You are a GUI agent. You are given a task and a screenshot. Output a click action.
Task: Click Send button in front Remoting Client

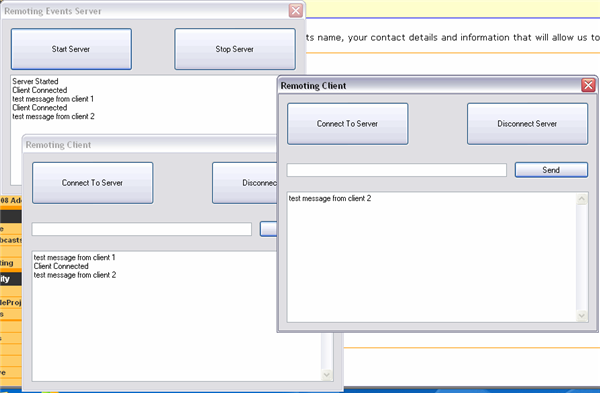point(551,170)
